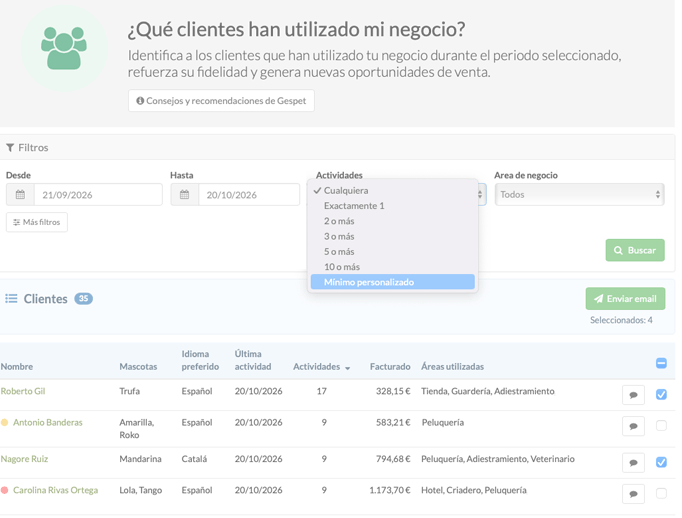Open message for Carolina Rivas Ortega
682x518 pixels.
pyautogui.click(x=633, y=494)
